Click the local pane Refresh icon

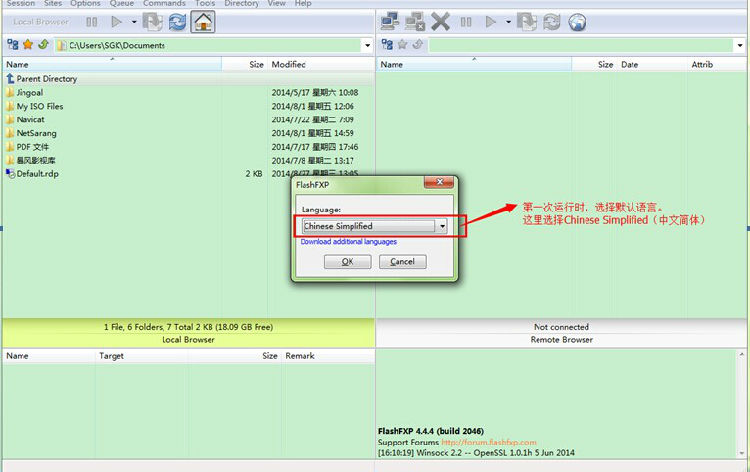(177, 21)
